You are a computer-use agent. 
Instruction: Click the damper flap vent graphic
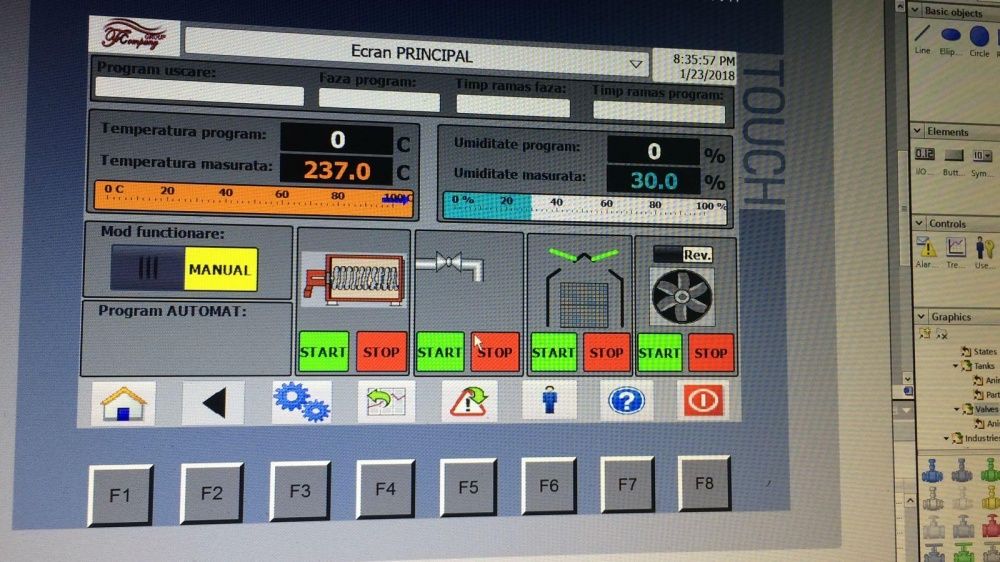(x=584, y=288)
